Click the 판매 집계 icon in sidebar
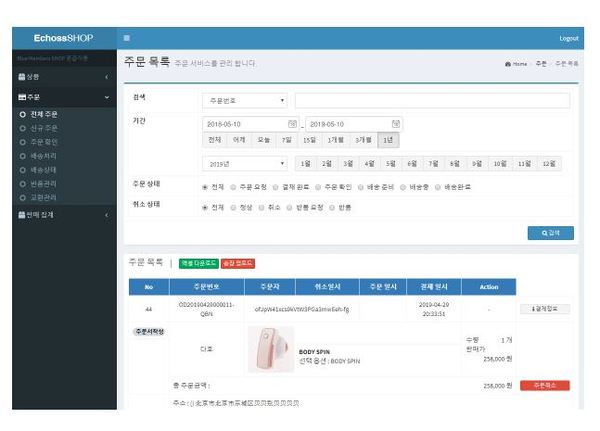 click(22, 215)
